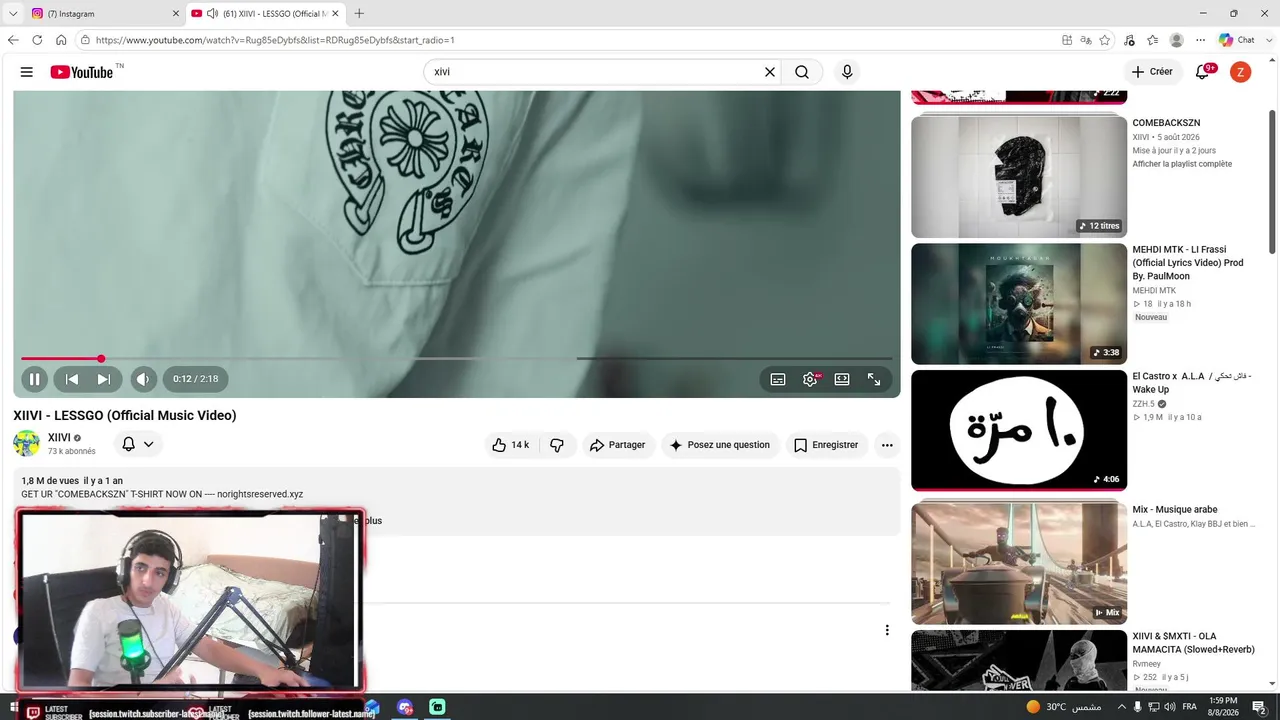Seek in the video progress bar
This screenshot has height=720, width=1280.
click(457, 358)
